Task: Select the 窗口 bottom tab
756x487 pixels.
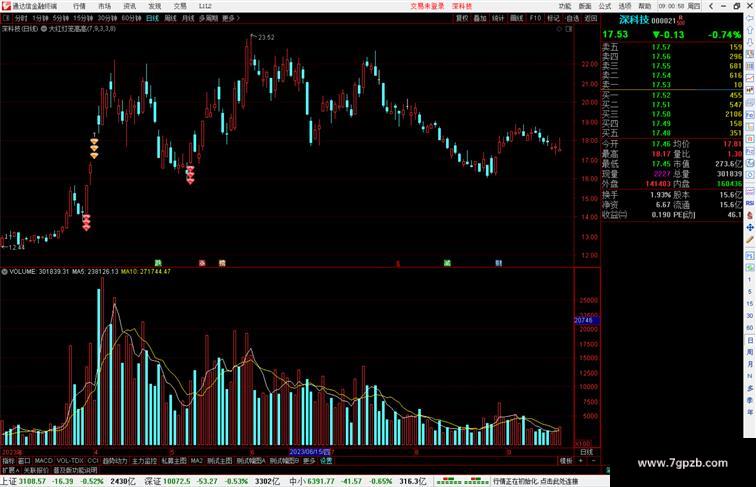Action: [x=24, y=461]
